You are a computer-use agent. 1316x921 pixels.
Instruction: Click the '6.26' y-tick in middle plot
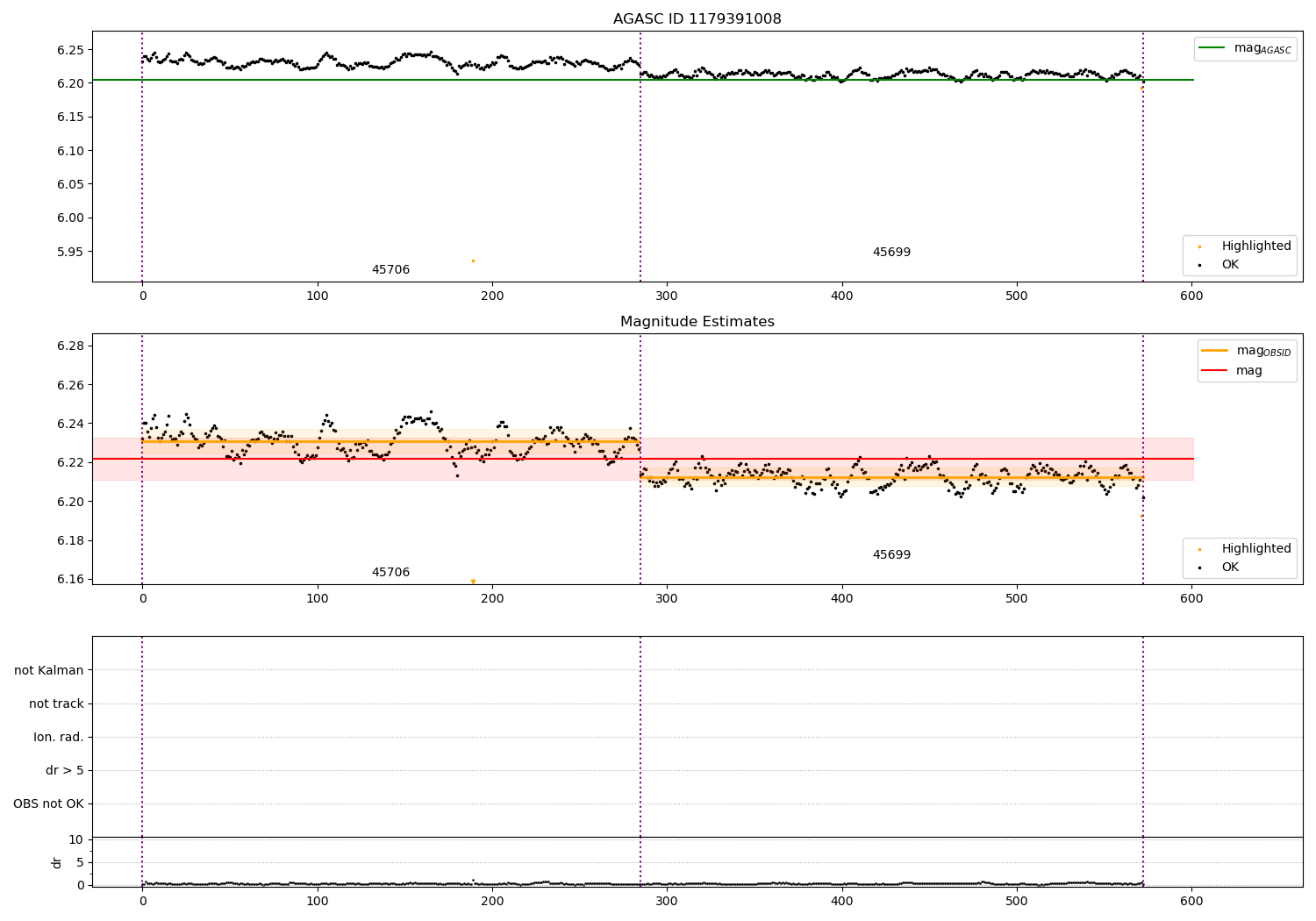click(70, 385)
